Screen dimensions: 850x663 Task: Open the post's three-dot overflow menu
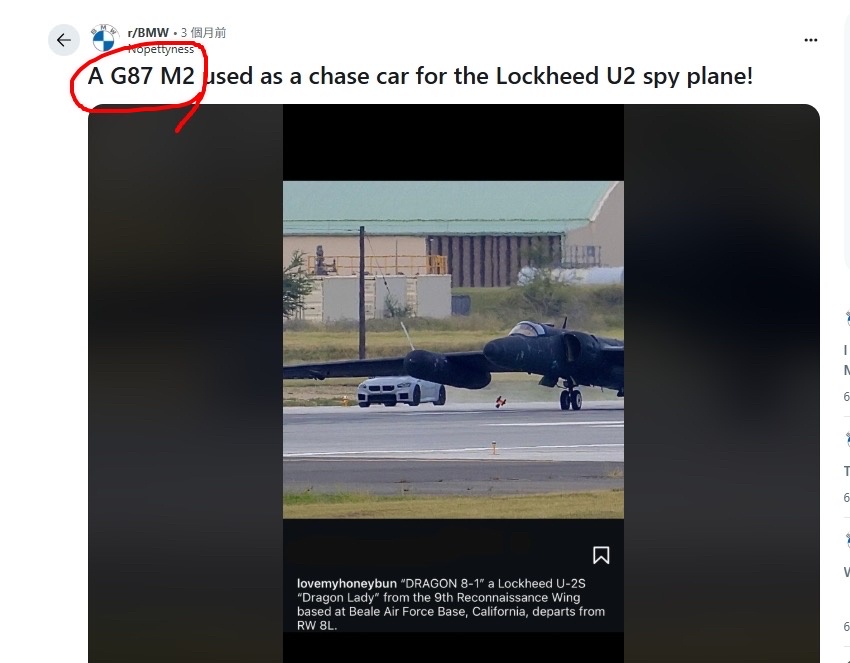(810, 40)
